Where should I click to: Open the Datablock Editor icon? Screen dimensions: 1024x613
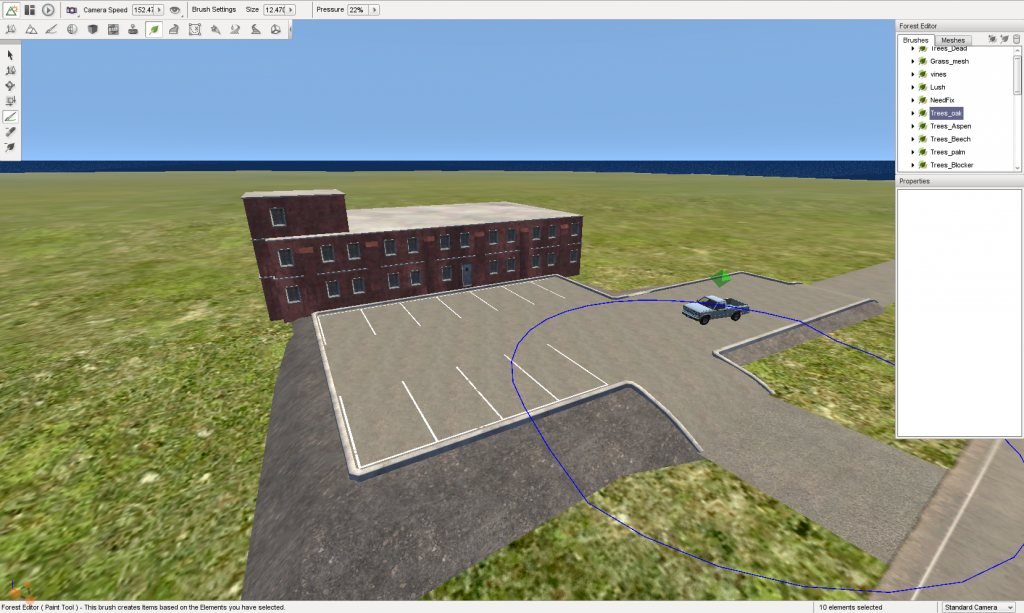pyautogui.click(x=113, y=29)
